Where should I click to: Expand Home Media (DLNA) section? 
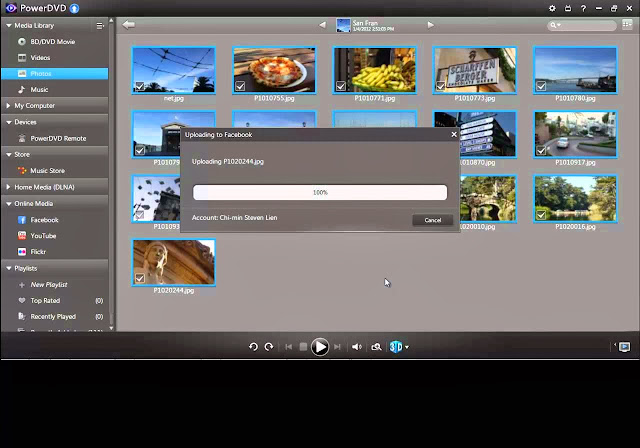[x=9, y=187]
